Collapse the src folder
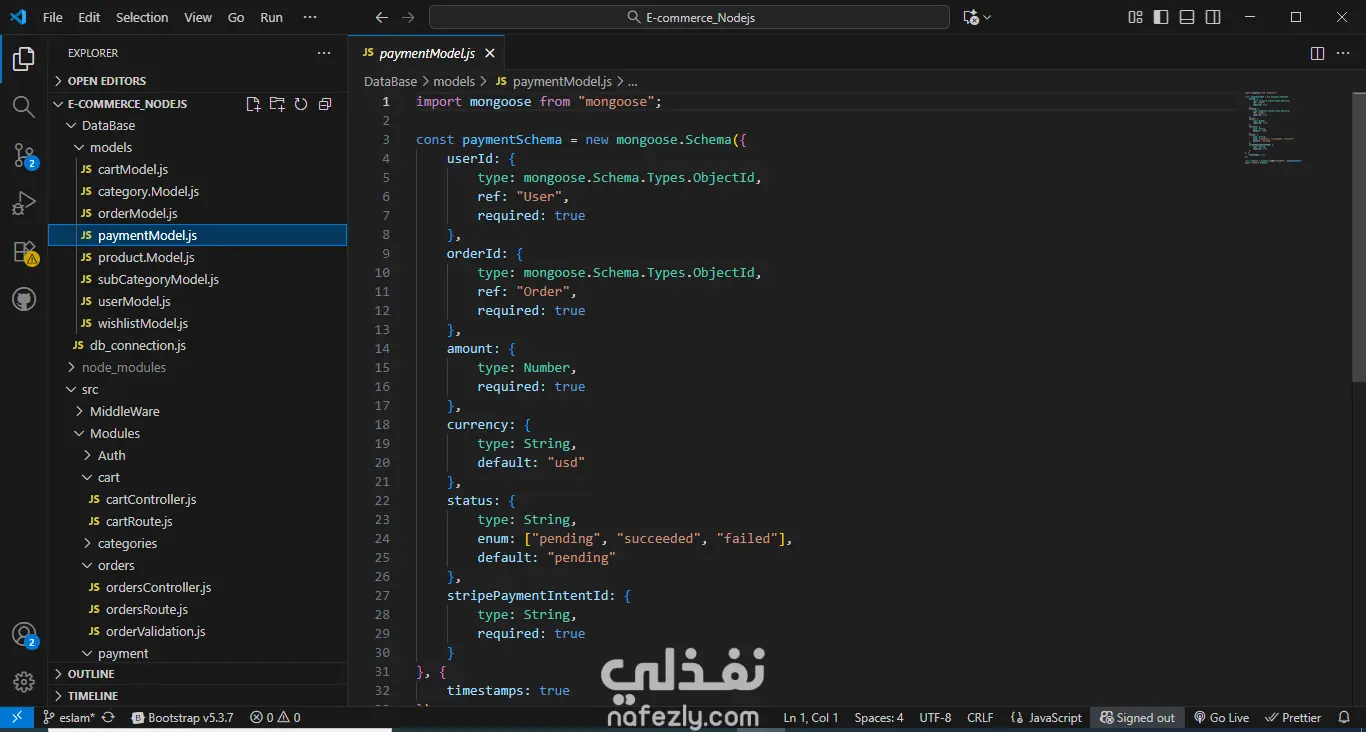1366x732 pixels. tap(198, 390)
